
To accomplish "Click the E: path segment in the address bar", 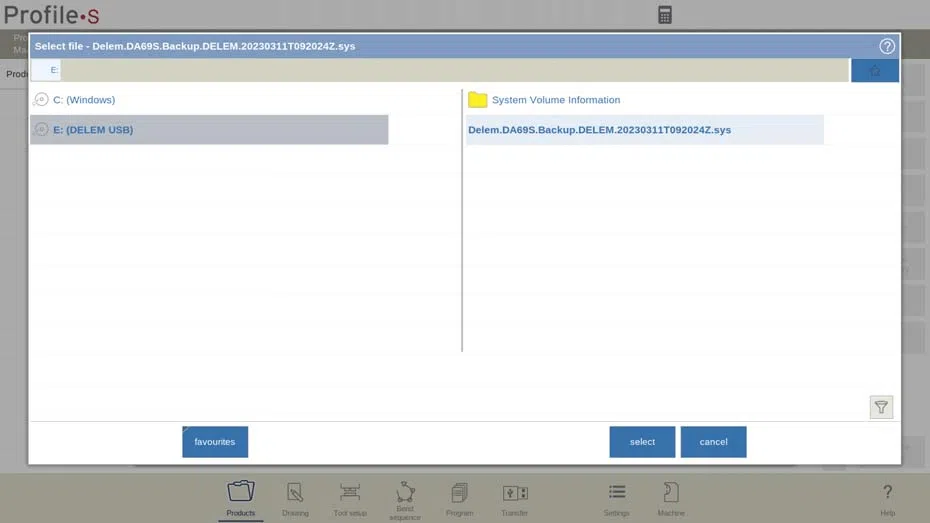I will pyautogui.click(x=46, y=70).
